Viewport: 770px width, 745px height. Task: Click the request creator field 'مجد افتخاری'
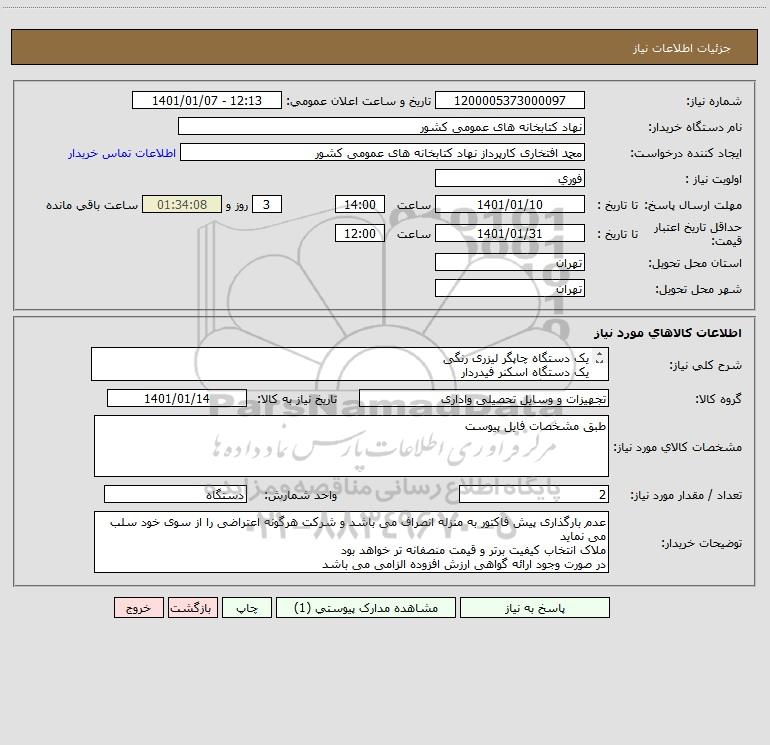382,152
